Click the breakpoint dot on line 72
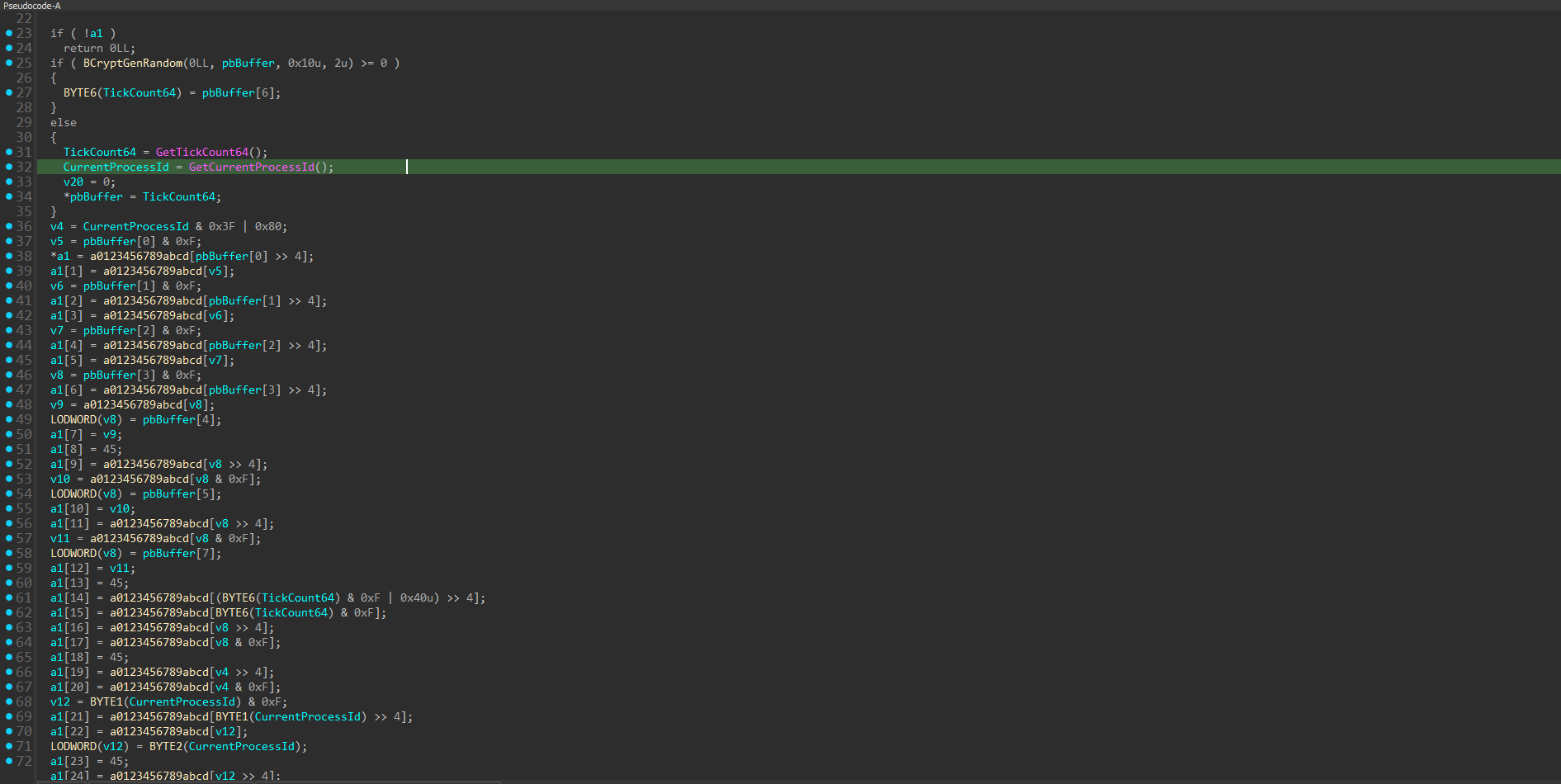 tap(9, 761)
